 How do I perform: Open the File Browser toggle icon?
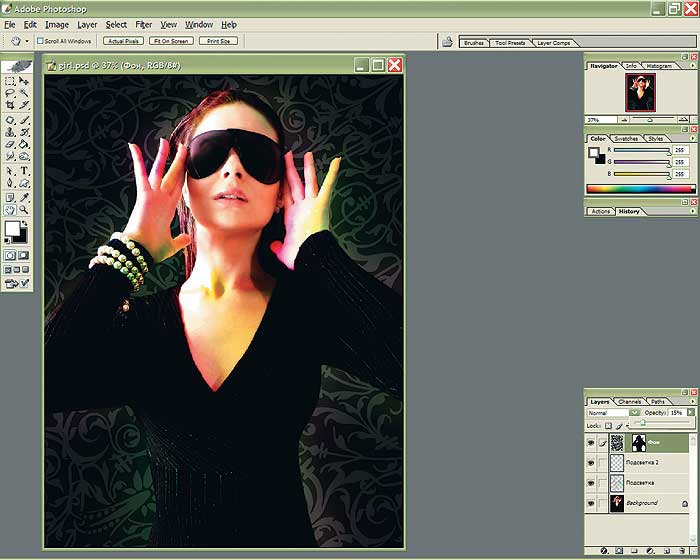click(447, 42)
